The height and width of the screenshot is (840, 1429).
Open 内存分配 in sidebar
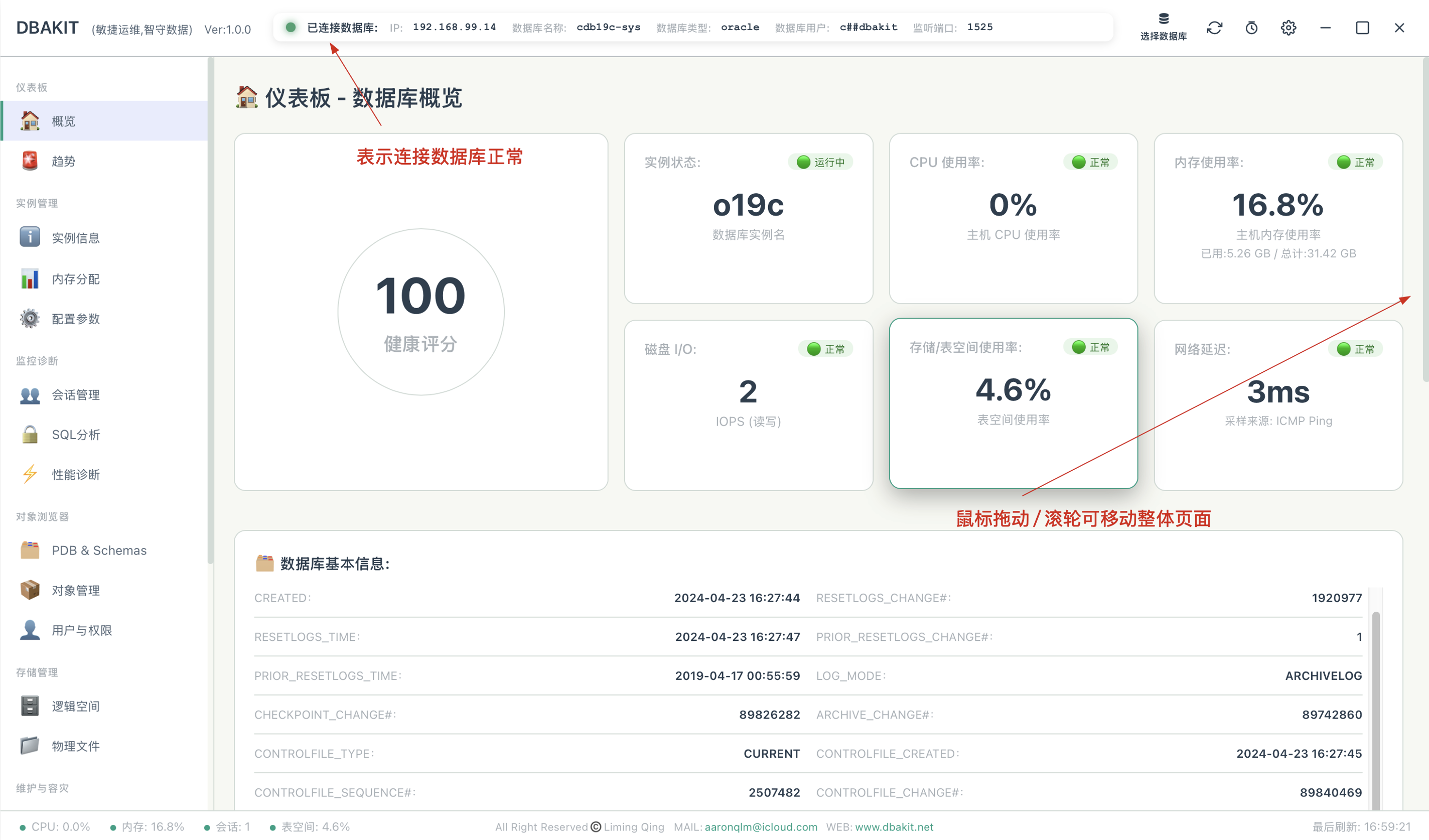coord(105,278)
